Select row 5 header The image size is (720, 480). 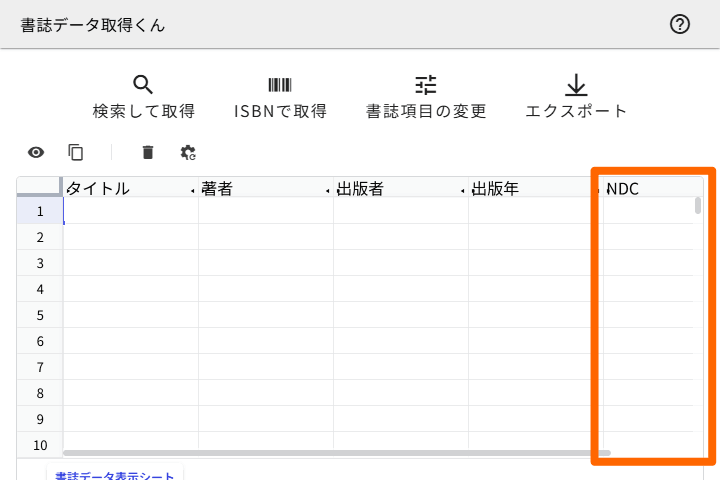[x=40, y=315]
